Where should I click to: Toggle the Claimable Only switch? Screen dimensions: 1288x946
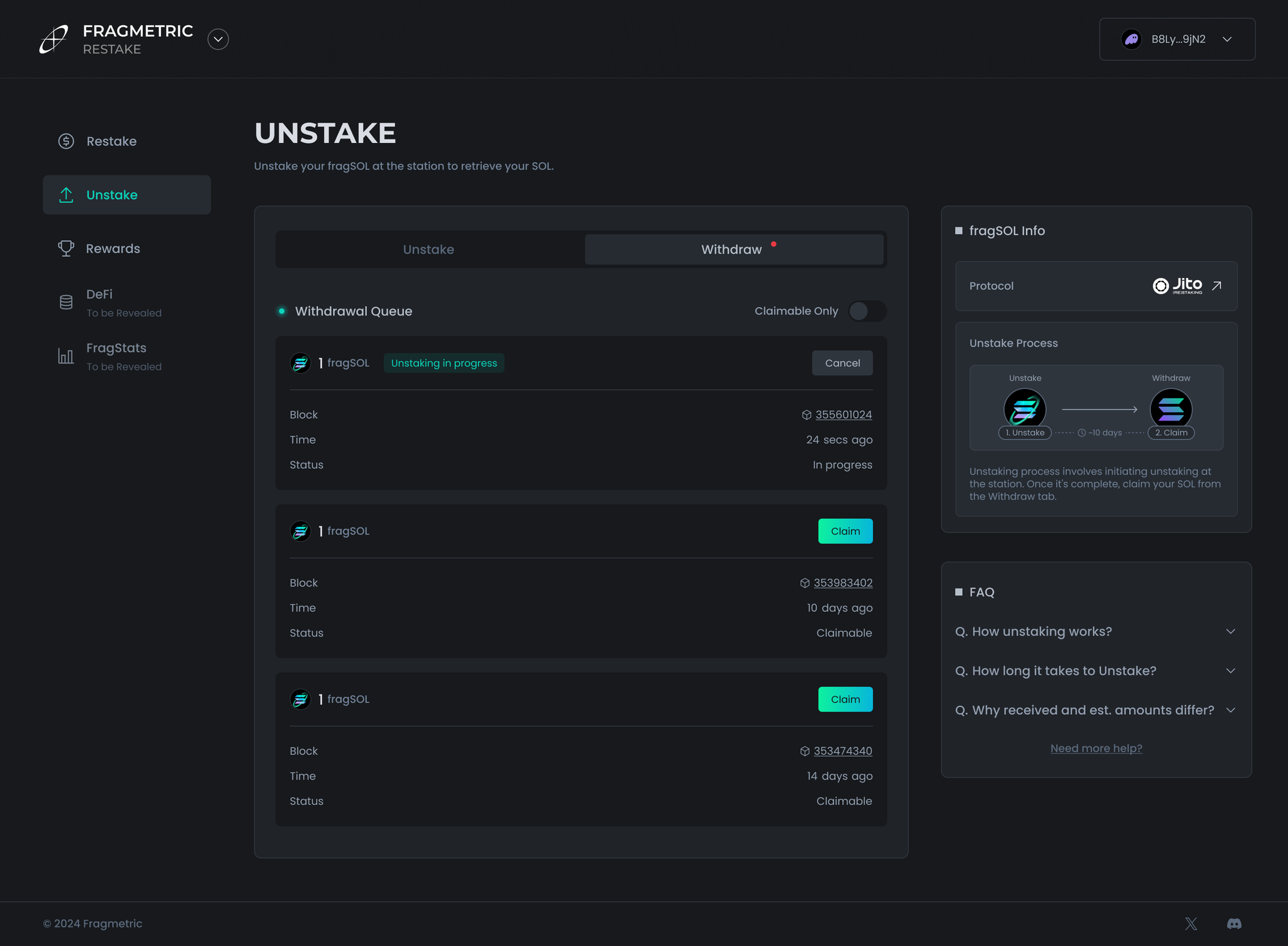pyautogui.click(x=867, y=311)
